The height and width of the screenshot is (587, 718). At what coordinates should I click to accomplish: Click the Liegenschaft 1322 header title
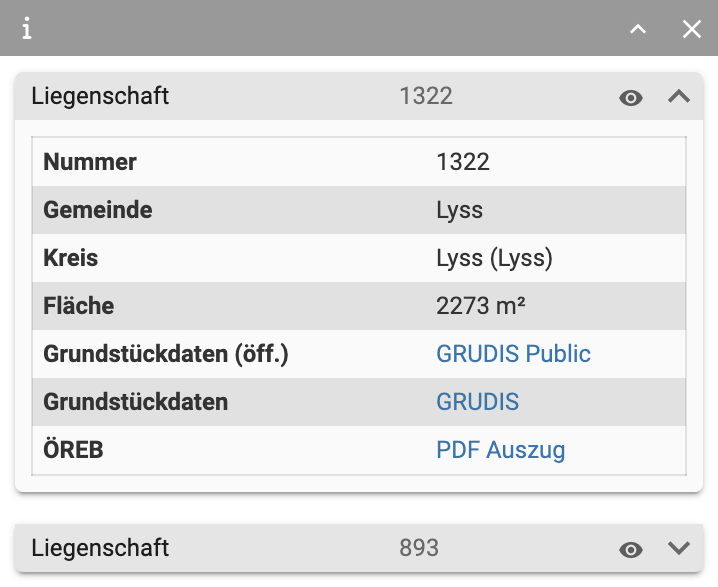click(x=100, y=96)
